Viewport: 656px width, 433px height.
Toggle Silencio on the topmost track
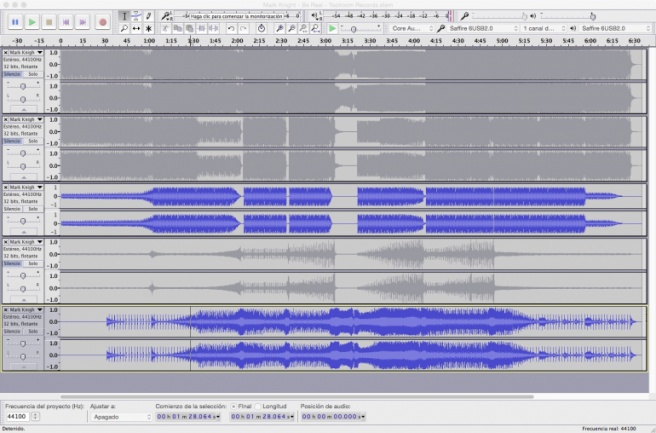pos(12,74)
